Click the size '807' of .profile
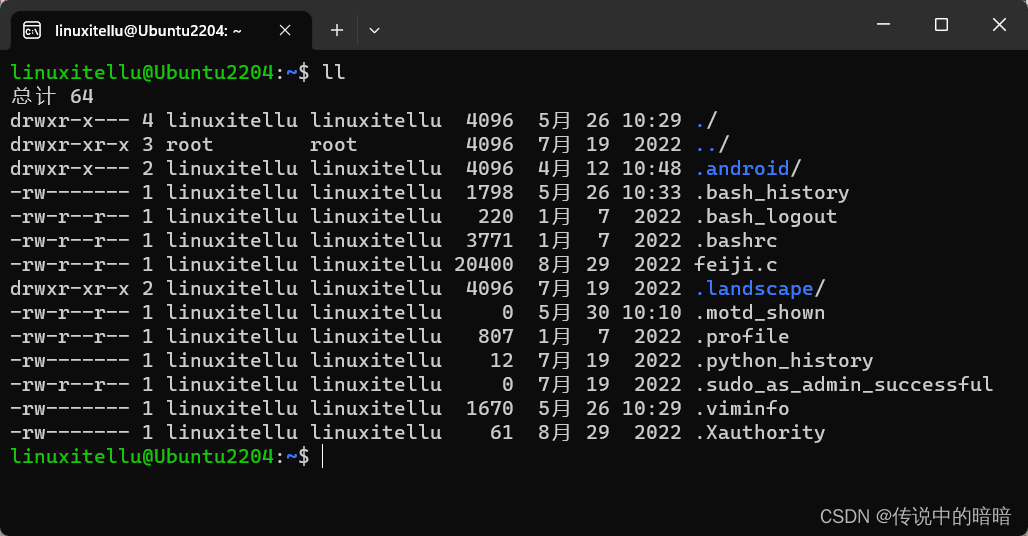Image resolution: width=1028 pixels, height=536 pixels. pos(496,336)
